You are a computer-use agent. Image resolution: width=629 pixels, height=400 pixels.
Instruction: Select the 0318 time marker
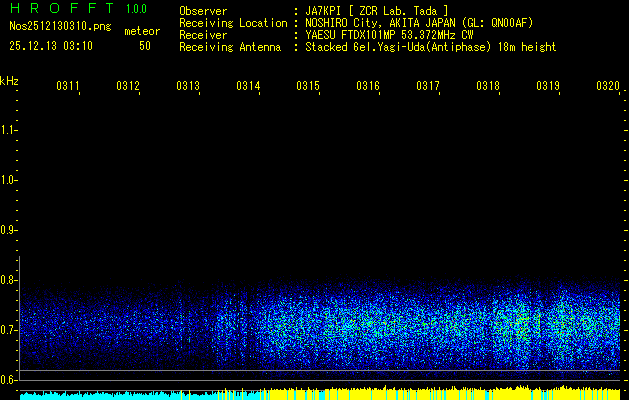coord(488,87)
